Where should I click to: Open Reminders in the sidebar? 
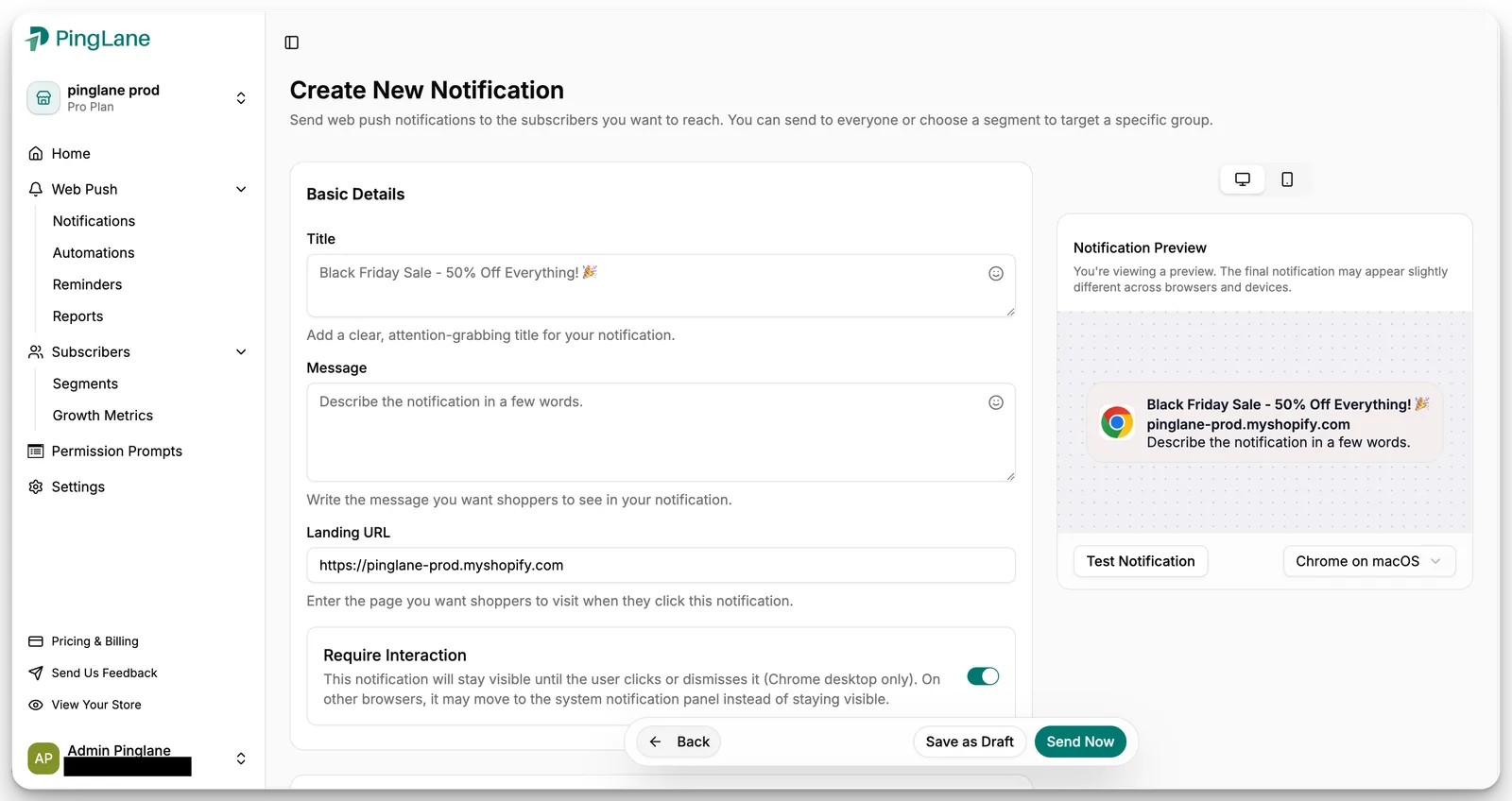point(87,284)
